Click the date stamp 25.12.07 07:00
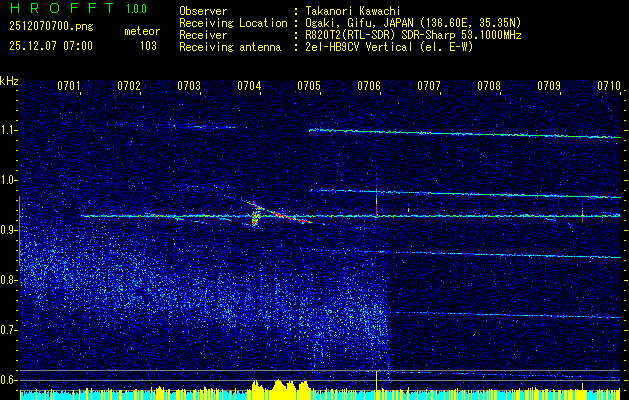629x400 pixels. coord(51,46)
